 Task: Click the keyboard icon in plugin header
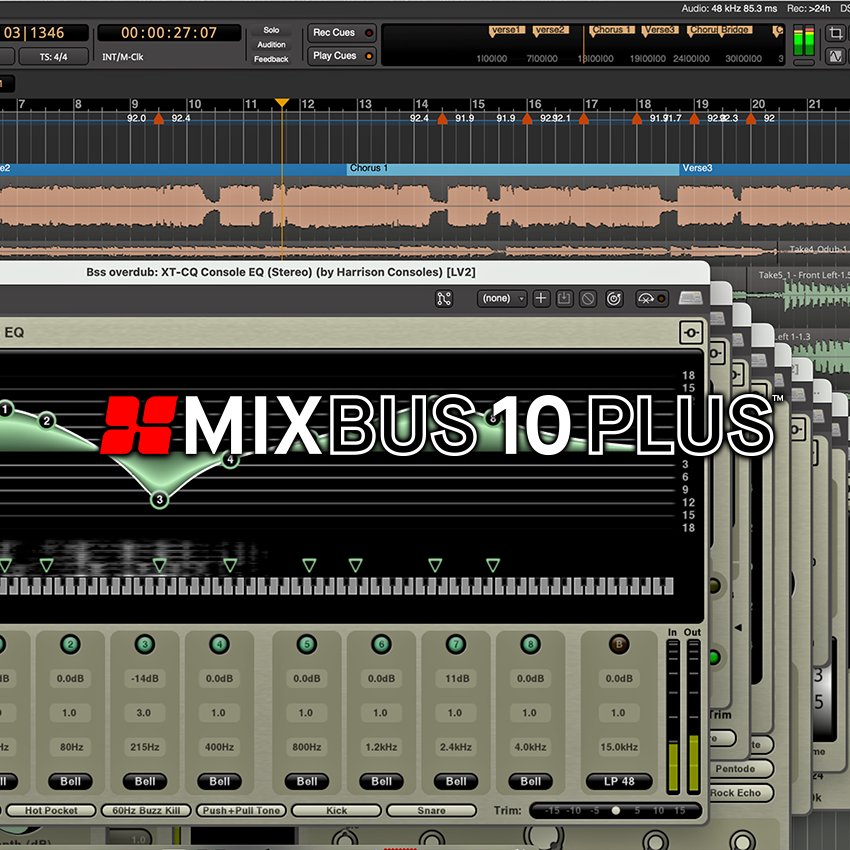click(690, 298)
